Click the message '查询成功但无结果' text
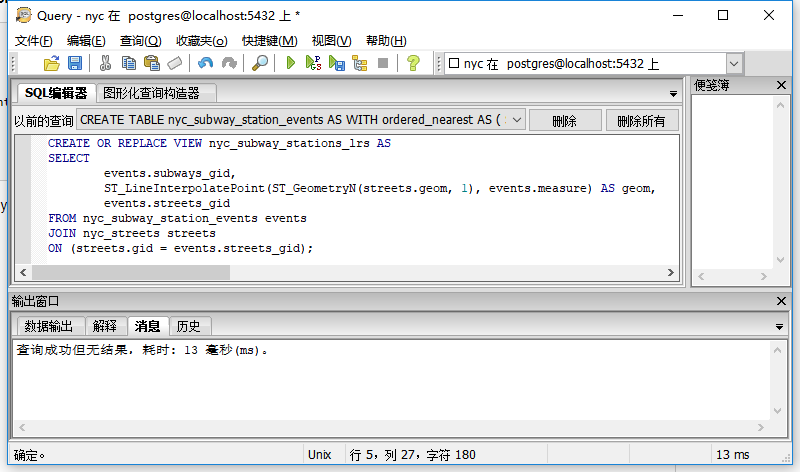800x472 pixels. [x=71, y=350]
